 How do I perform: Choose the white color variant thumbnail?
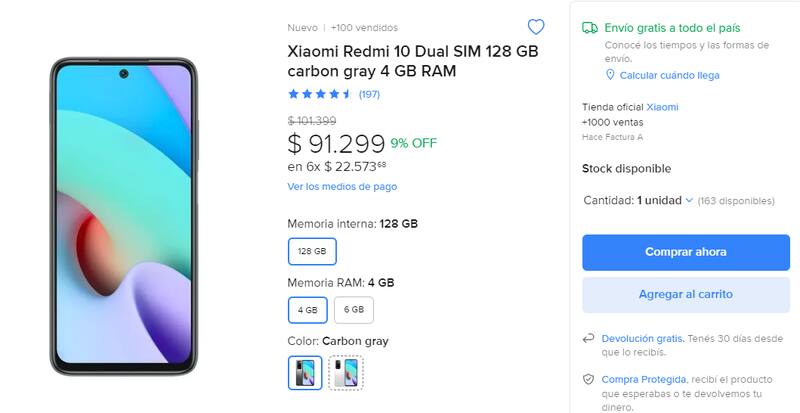pos(346,372)
